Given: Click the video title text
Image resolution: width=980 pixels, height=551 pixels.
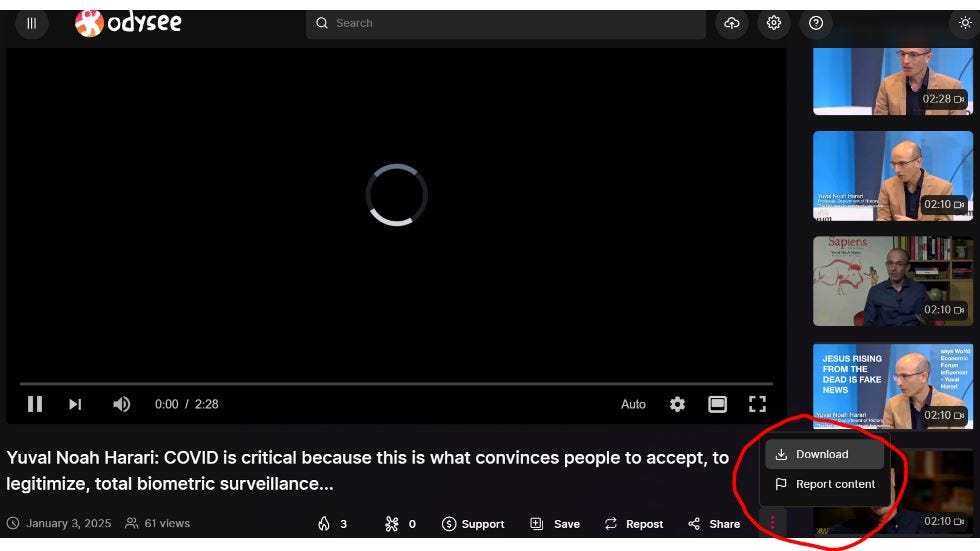Looking at the screenshot, I should [368, 470].
